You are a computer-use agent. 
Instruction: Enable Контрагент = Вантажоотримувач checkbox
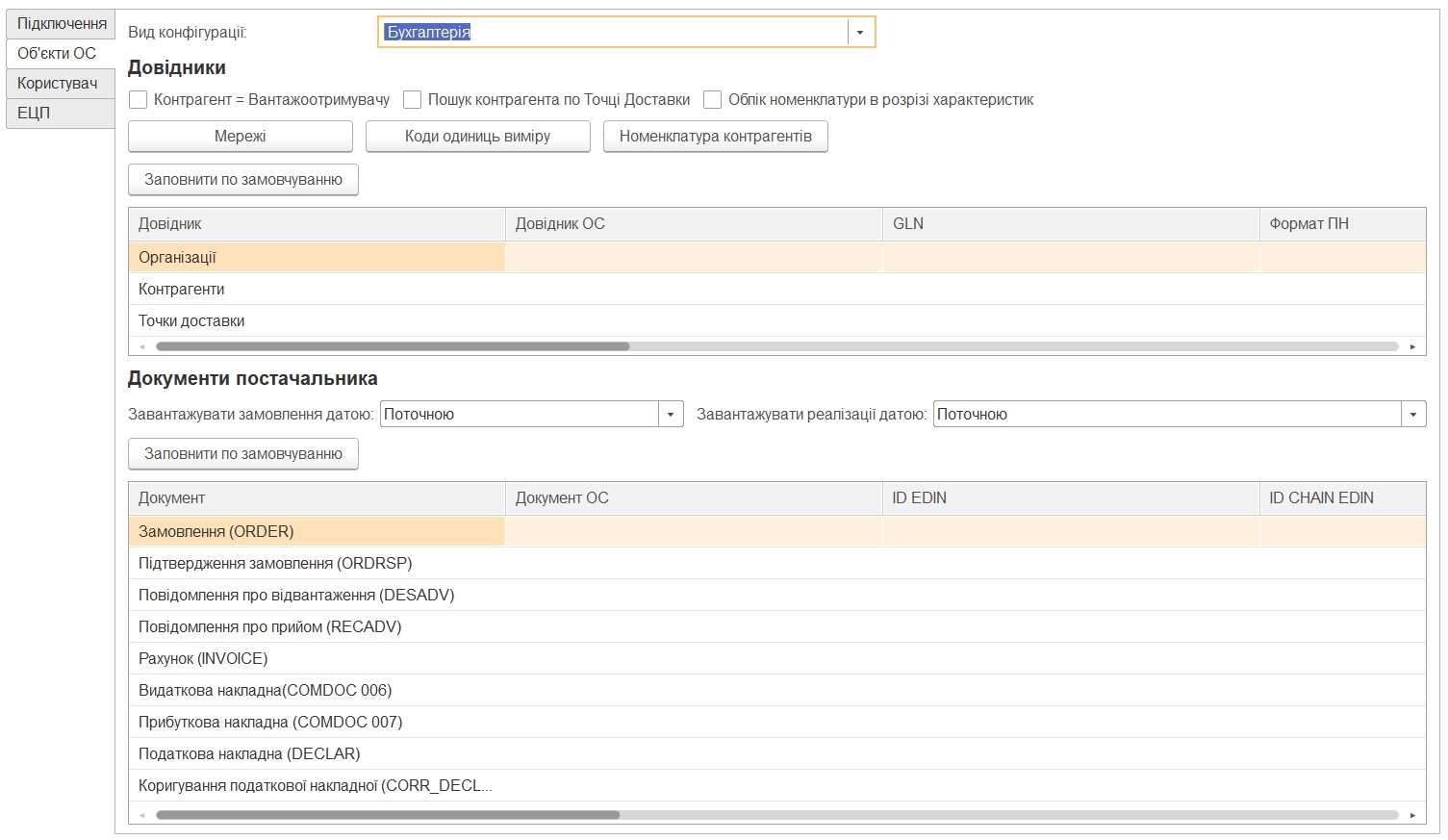139,99
